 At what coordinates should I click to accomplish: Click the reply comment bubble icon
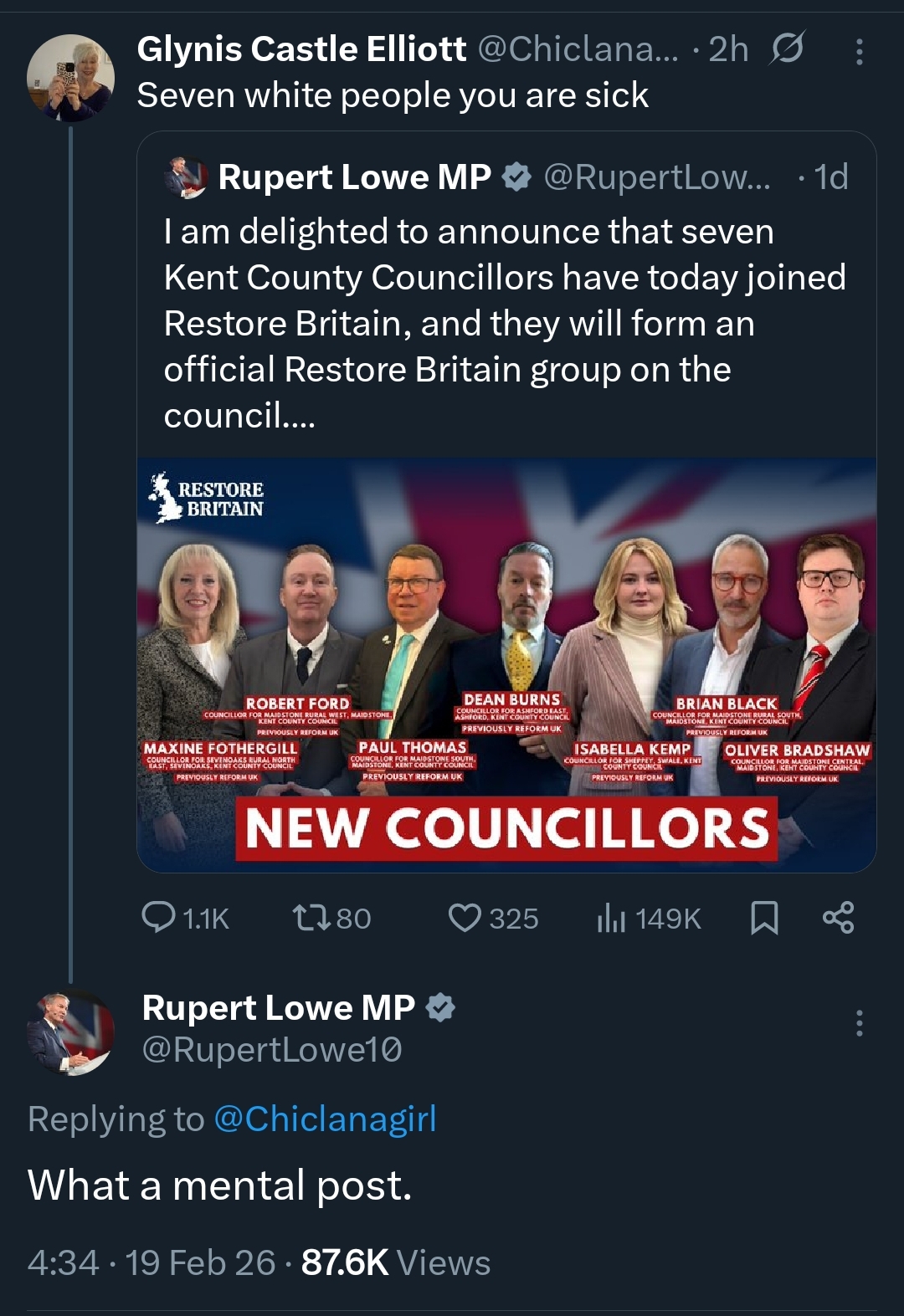158,917
